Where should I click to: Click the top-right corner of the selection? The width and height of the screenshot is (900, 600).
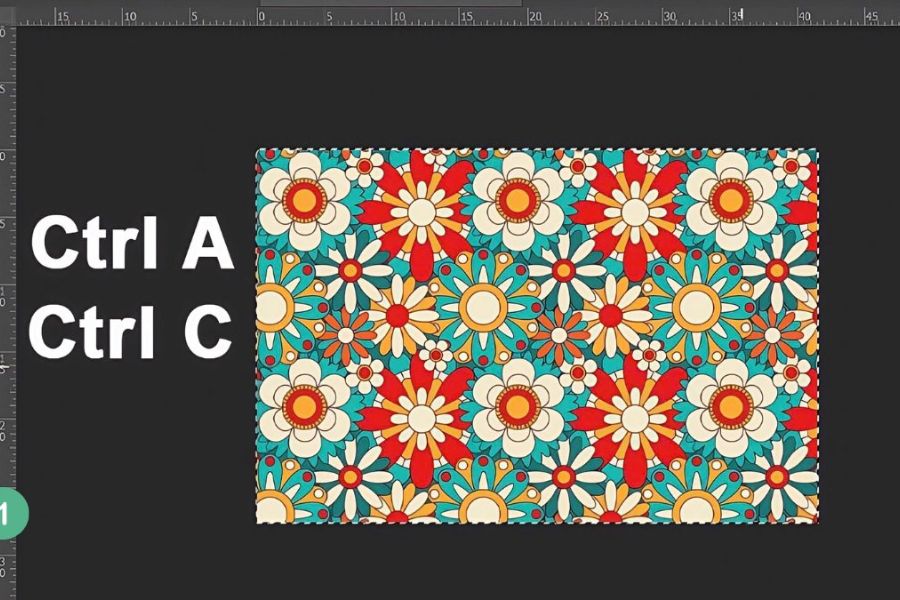point(818,150)
